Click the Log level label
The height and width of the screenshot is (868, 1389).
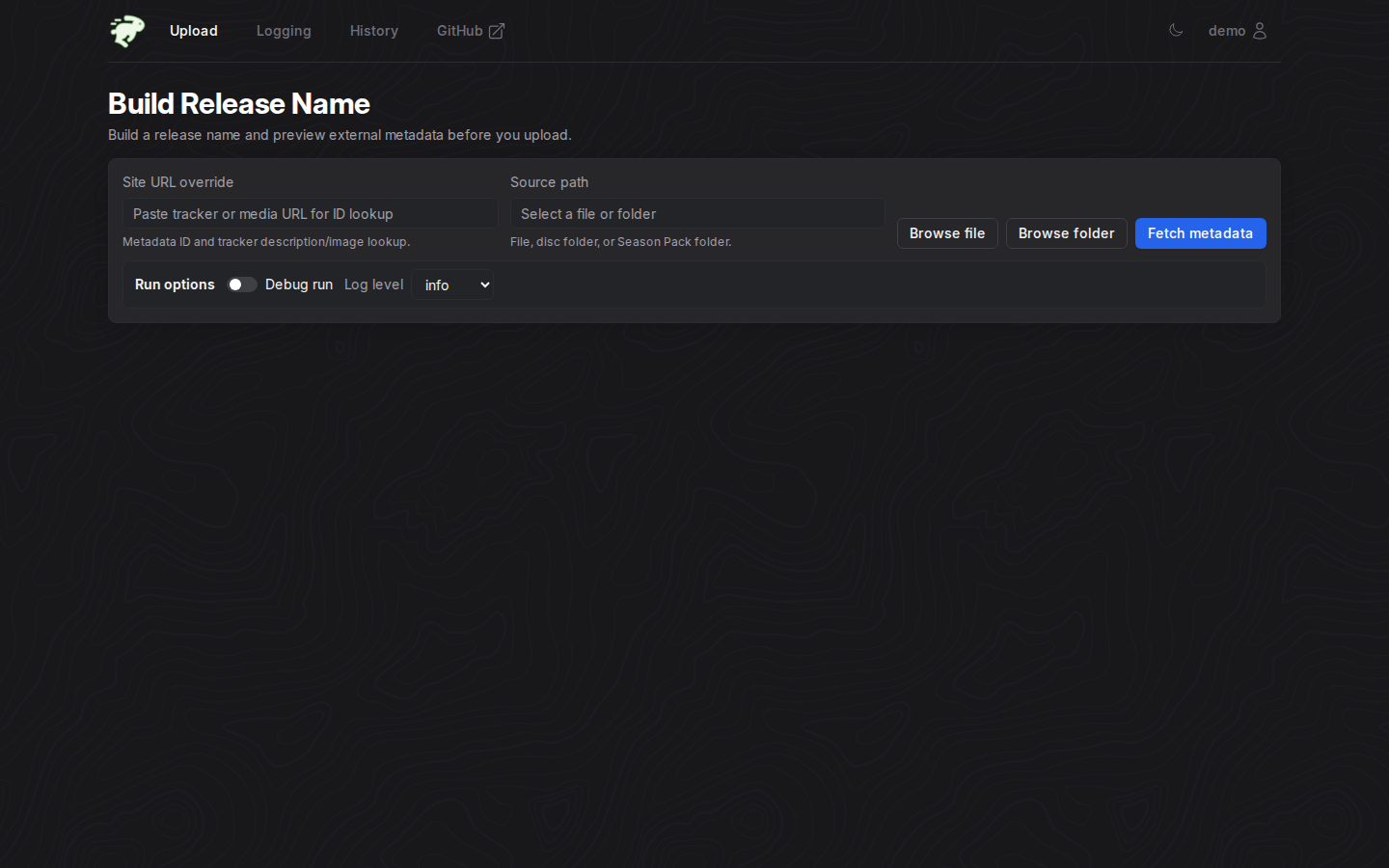coord(374,285)
